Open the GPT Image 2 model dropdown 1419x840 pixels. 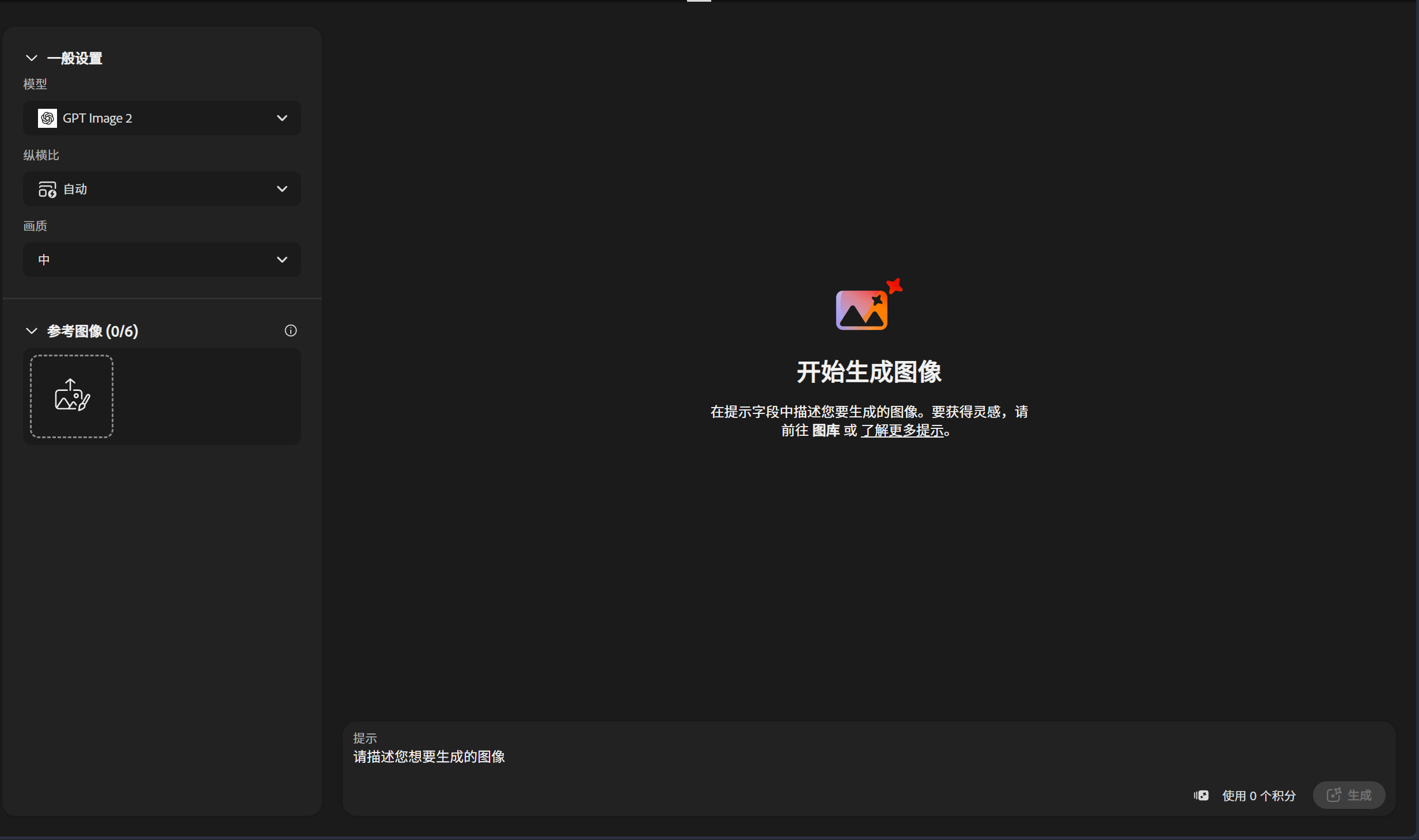162,118
